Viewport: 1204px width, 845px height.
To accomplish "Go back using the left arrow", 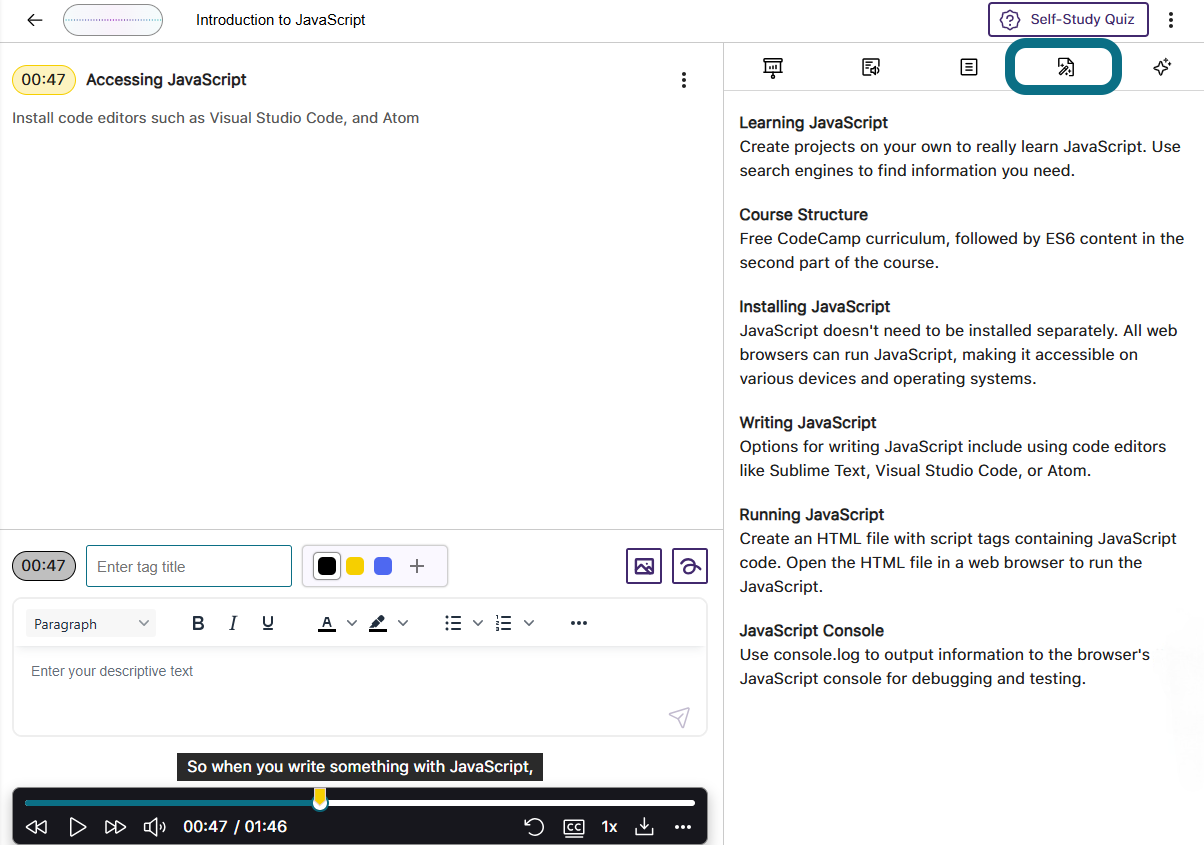I will (35, 20).
